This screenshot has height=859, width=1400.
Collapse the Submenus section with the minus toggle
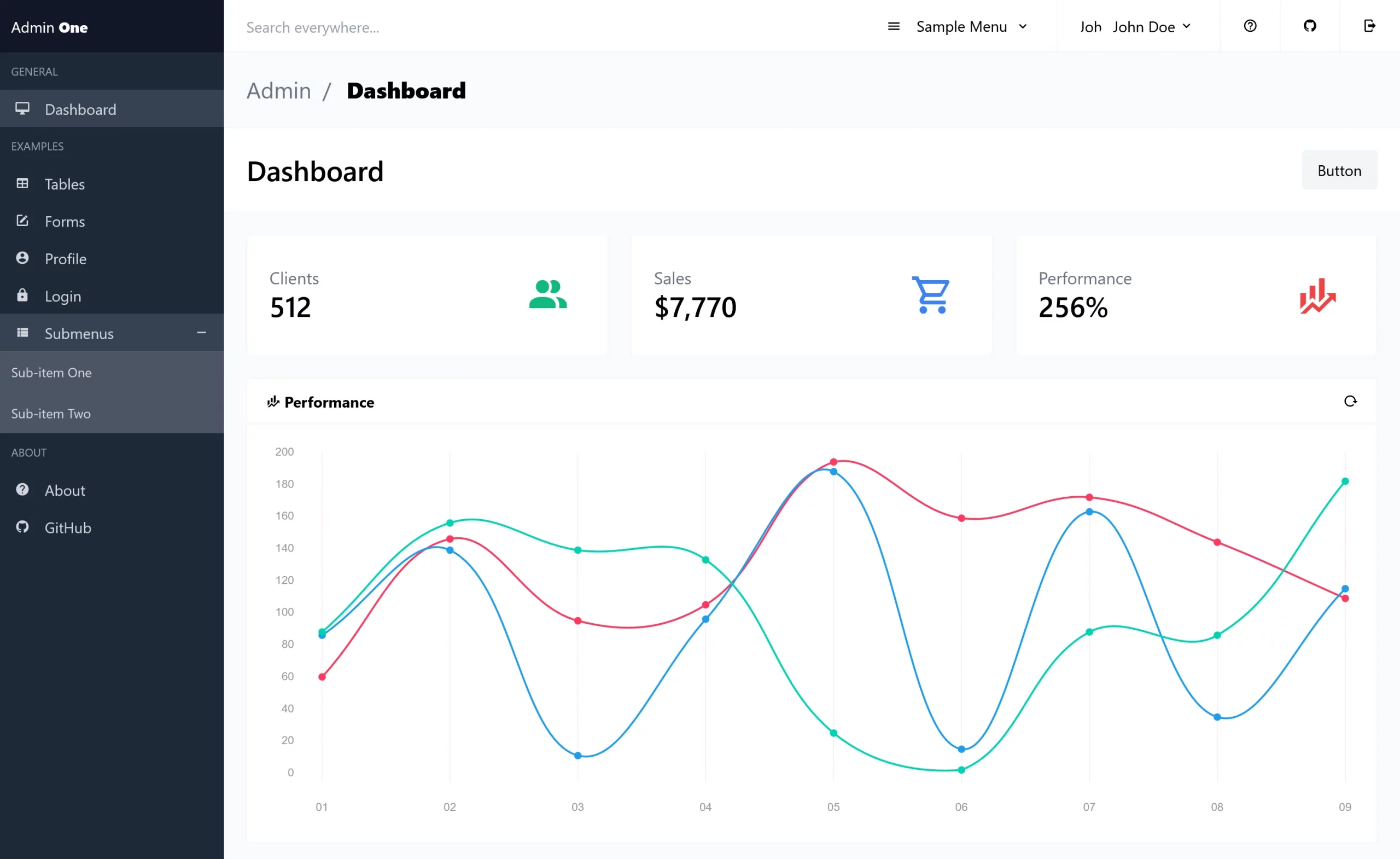click(x=201, y=333)
